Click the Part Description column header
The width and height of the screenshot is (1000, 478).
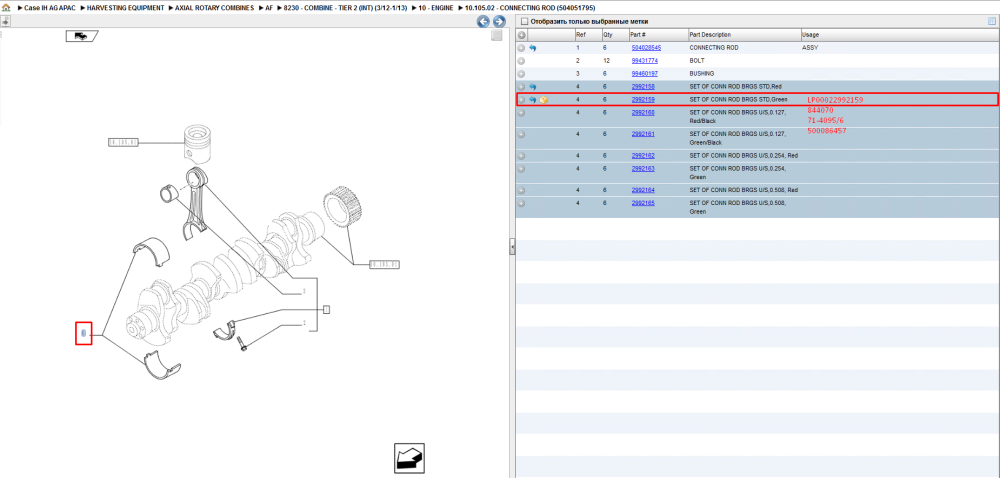tap(710, 35)
